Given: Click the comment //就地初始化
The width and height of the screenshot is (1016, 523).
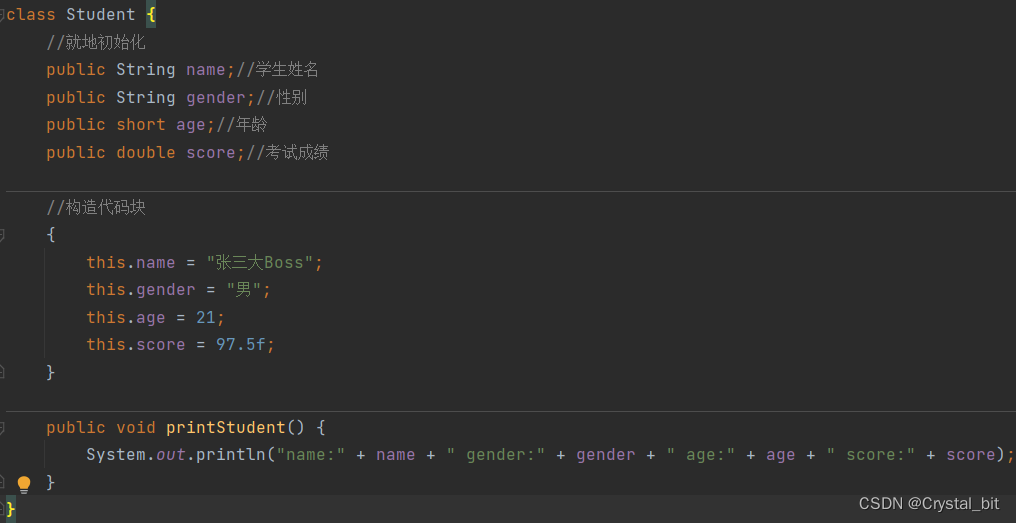Looking at the screenshot, I should click(x=96, y=43).
